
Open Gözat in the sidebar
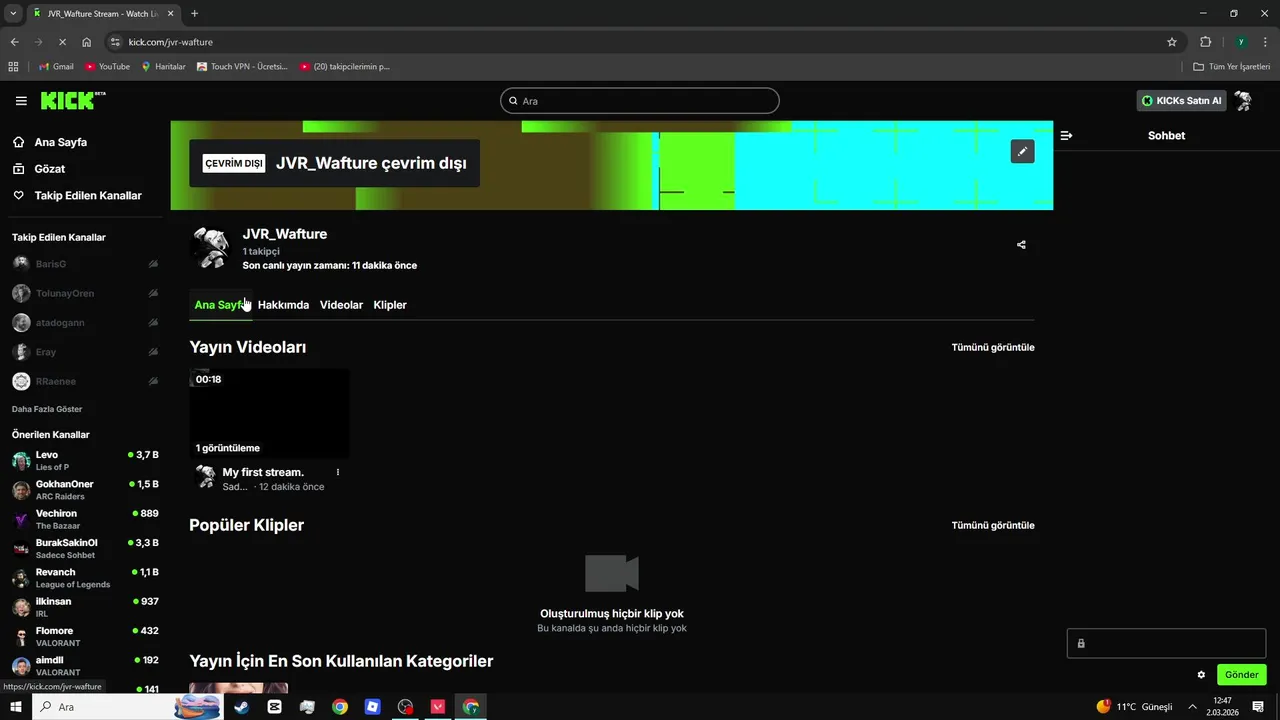[49, 169]
